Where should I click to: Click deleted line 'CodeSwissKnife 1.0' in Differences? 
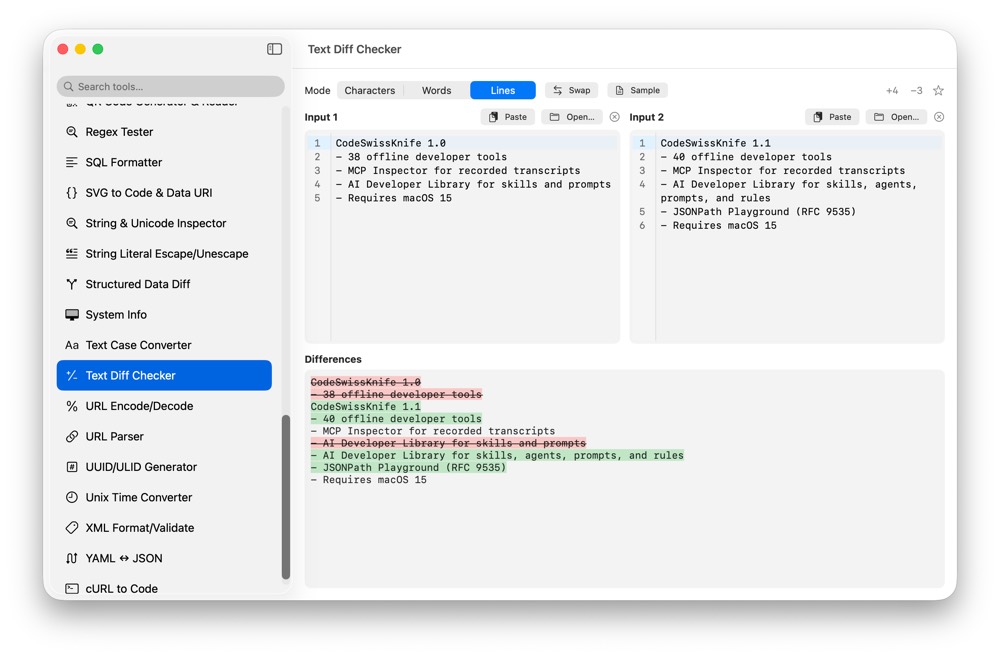point(365,382)
